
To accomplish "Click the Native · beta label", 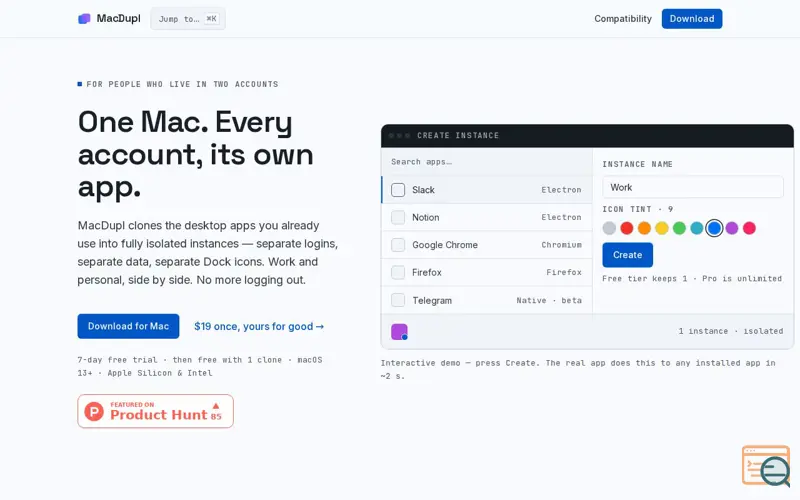I will pos(549,301).
